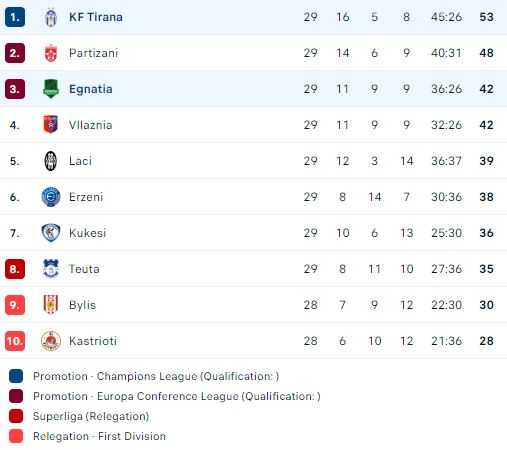Click the Partizani club crest
This screenshot has width=507, height=450.
pyautogui.click(x=51, y=53)
